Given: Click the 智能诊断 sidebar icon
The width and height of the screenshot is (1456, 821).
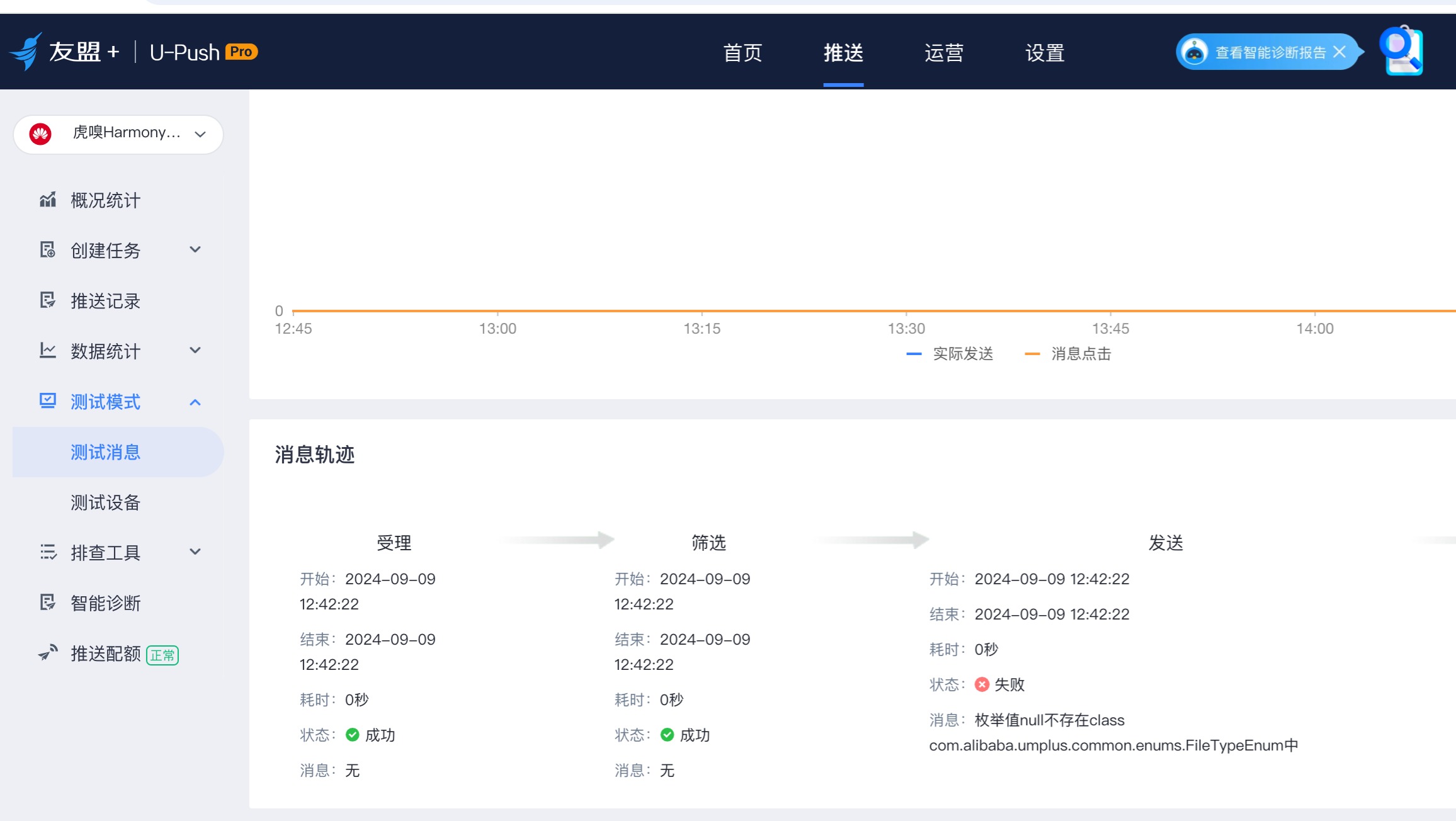Looking at the screenshot, I should pyautogui.click(x=48, y=603).
